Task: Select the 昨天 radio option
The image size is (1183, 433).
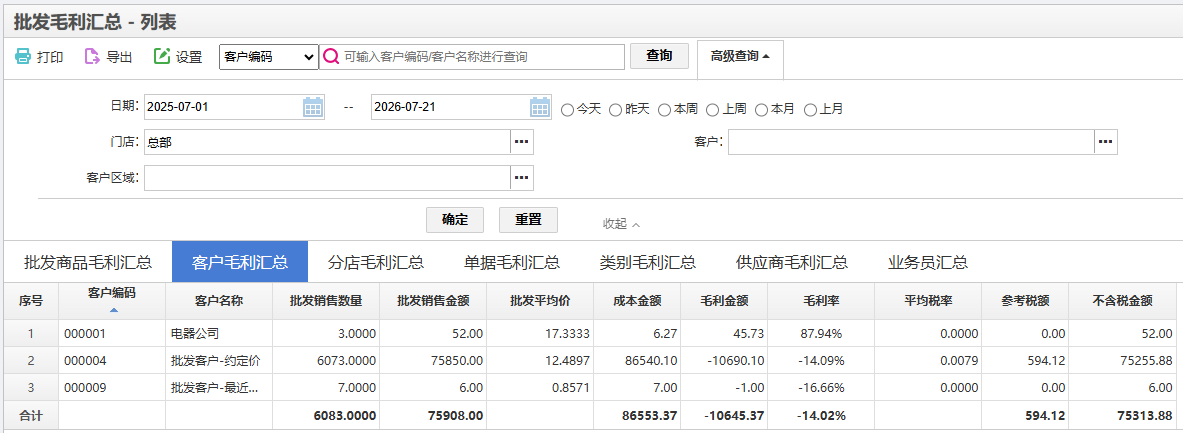Action: pos(616,109)
